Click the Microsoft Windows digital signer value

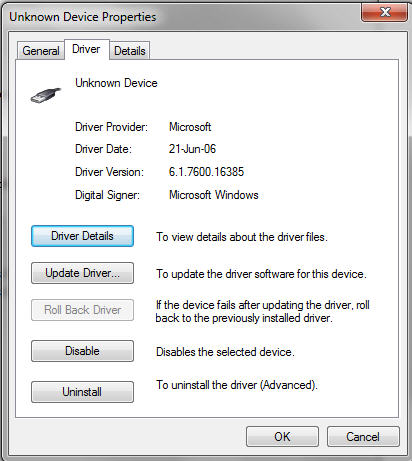[214, 195]
